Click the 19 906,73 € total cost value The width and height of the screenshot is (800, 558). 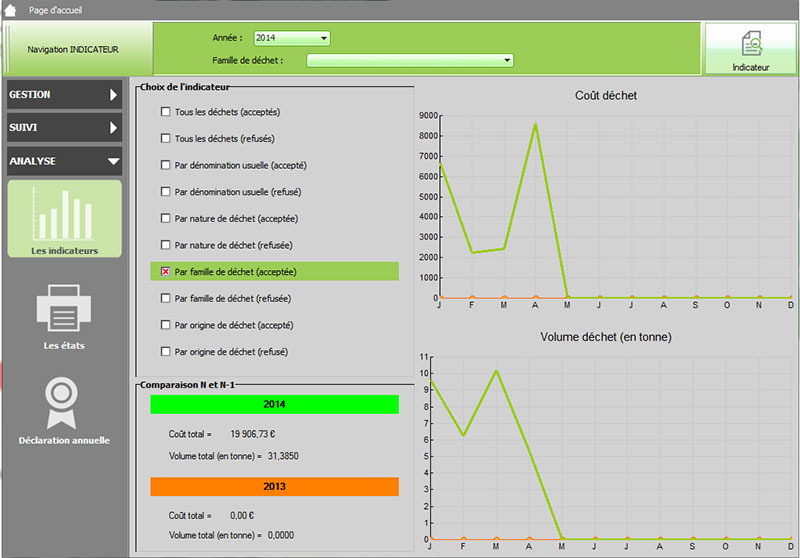click(253, 434)
